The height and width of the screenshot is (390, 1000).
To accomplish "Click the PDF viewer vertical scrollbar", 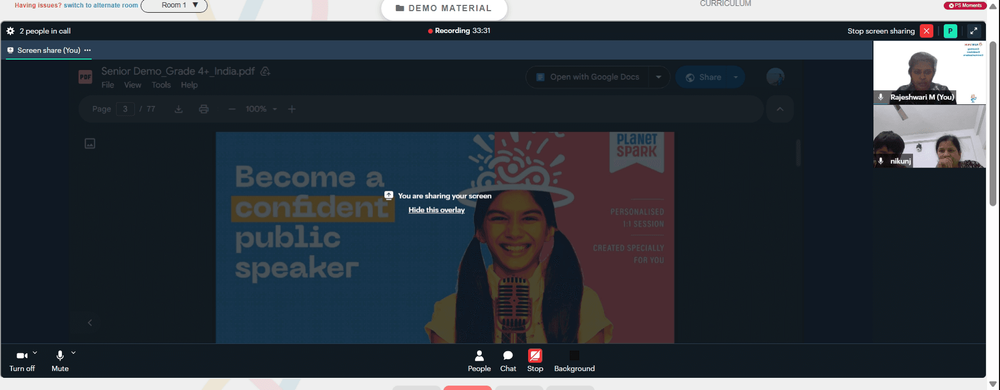I will pos(798,153).
